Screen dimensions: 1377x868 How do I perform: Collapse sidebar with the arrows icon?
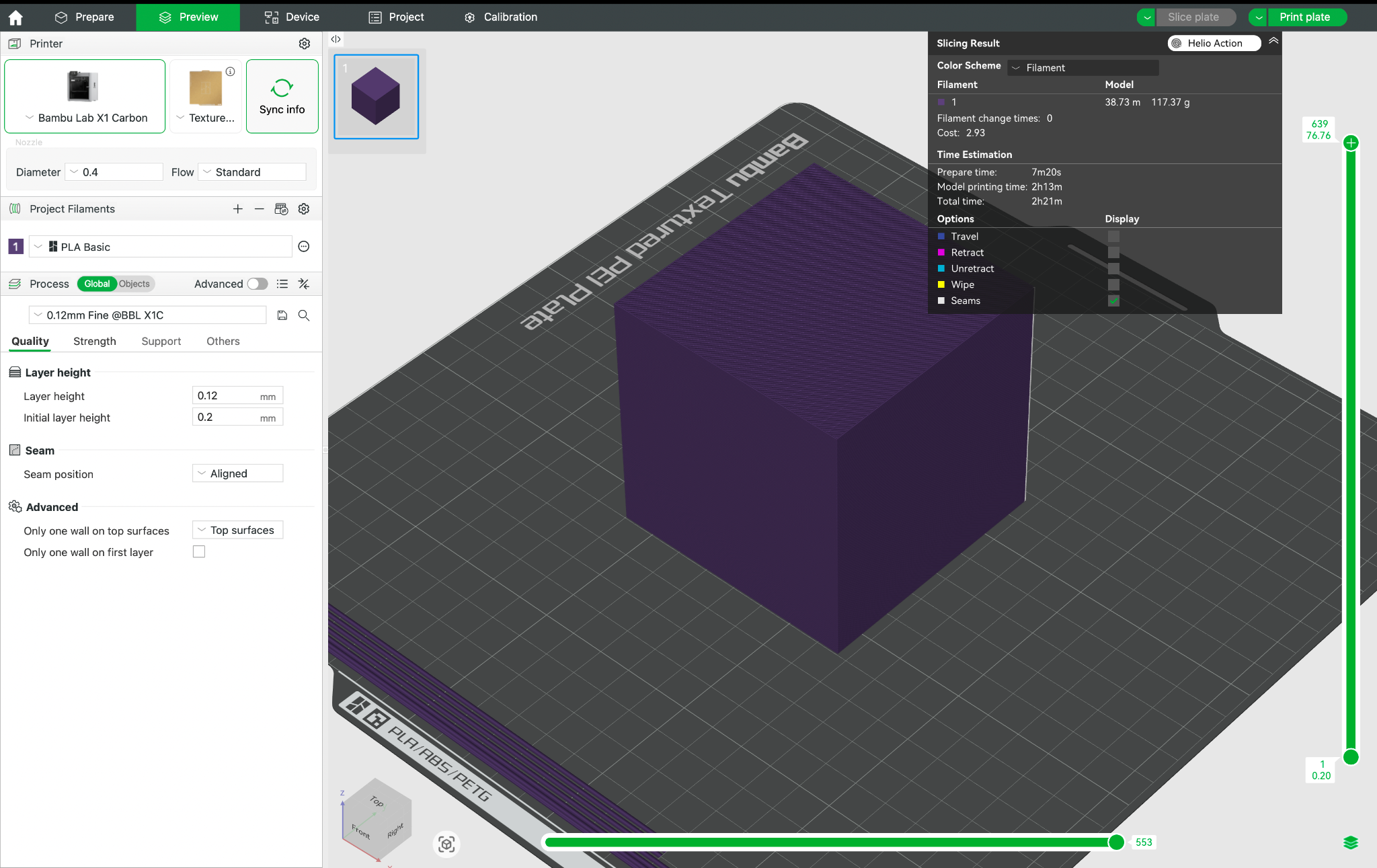pyautogui.click(x=336, y=39)
